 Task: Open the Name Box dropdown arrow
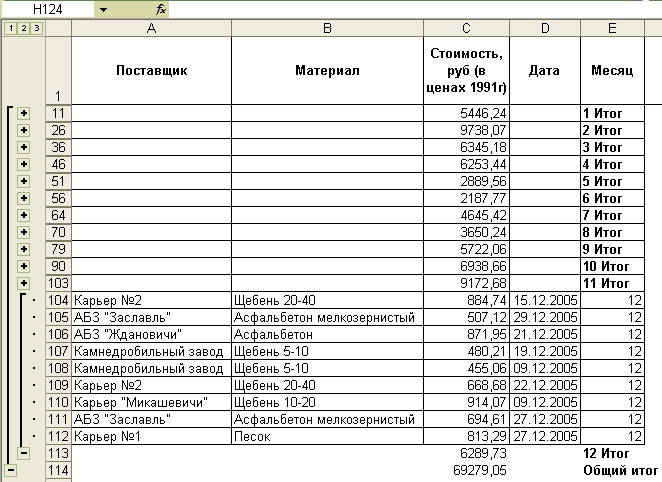(103, 9)
